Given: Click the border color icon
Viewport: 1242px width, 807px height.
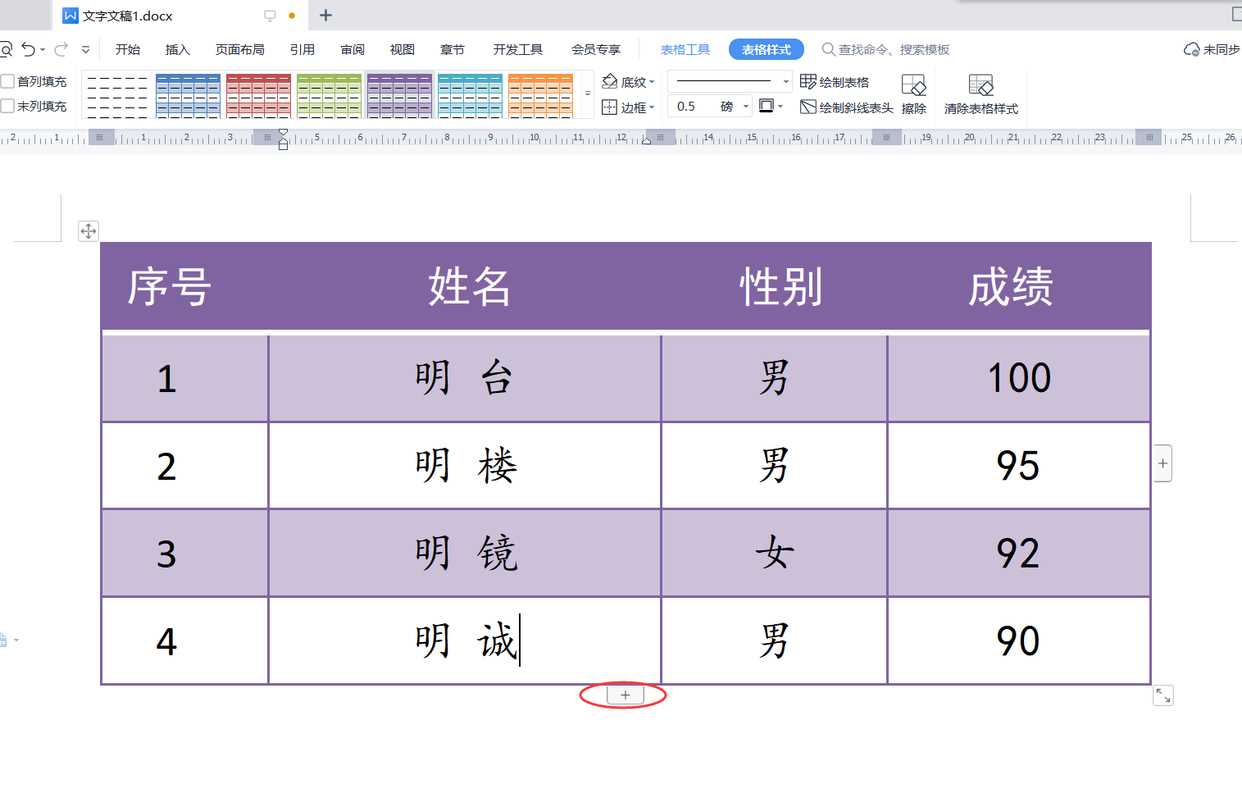Looking at the screenshot, I should pyautogui.click(x=766, y=106).
